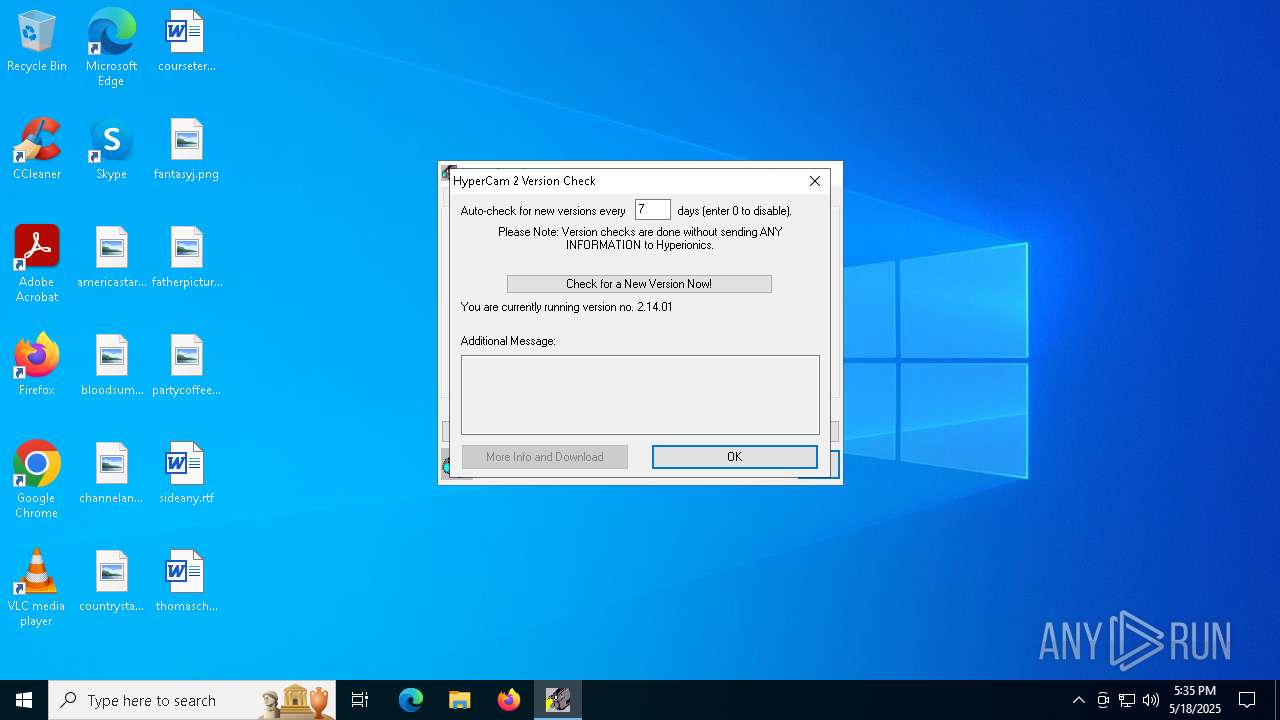This screenshot has height=720, width=1280.
Task: Click OK in Version Check dialog
Action: tap(735, 457)
